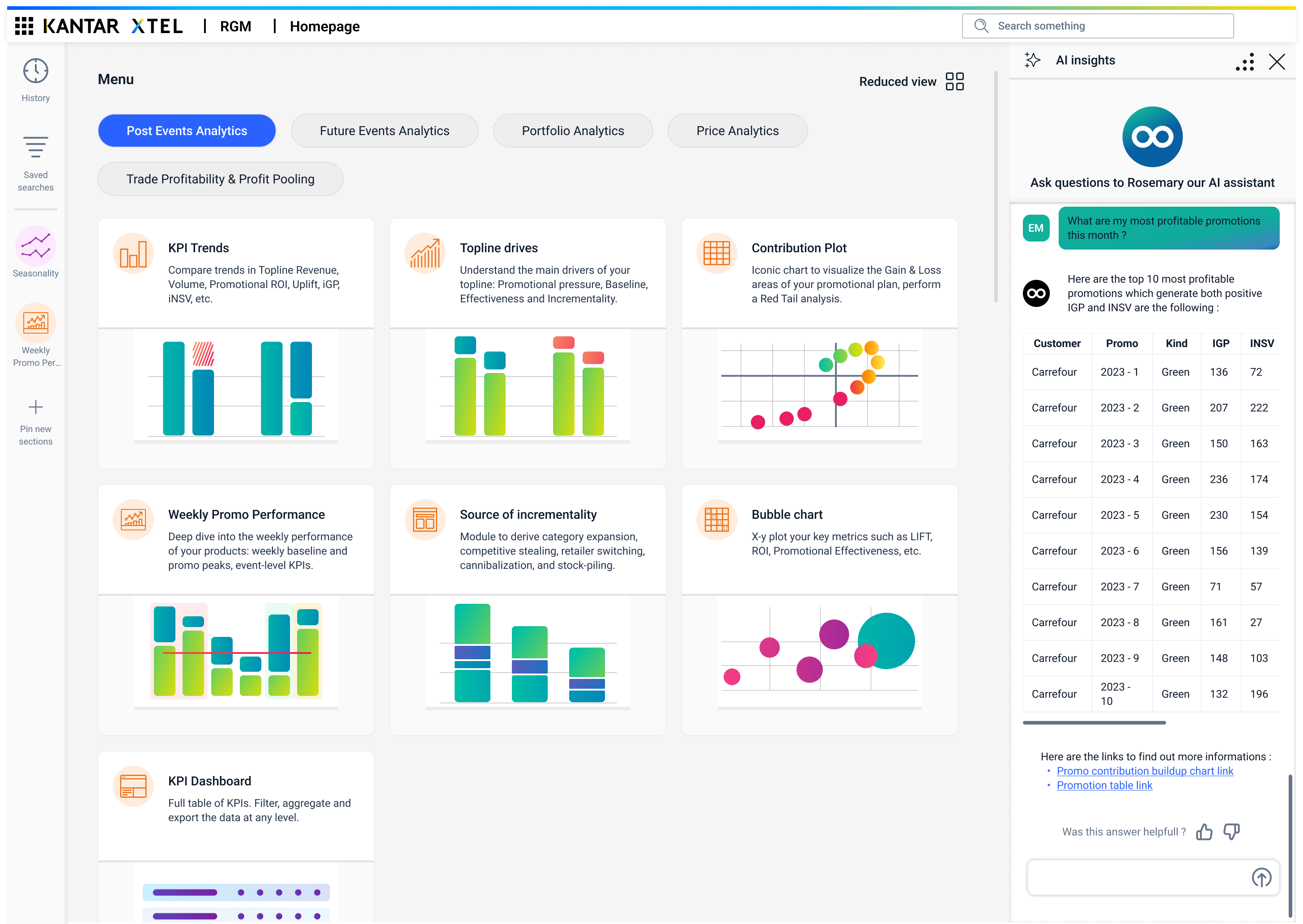Click the horizontal scrollbar under promotions table
The width and height of the screenshot is (1303, 924).
pyautogui.click(x=1094, y=723)
